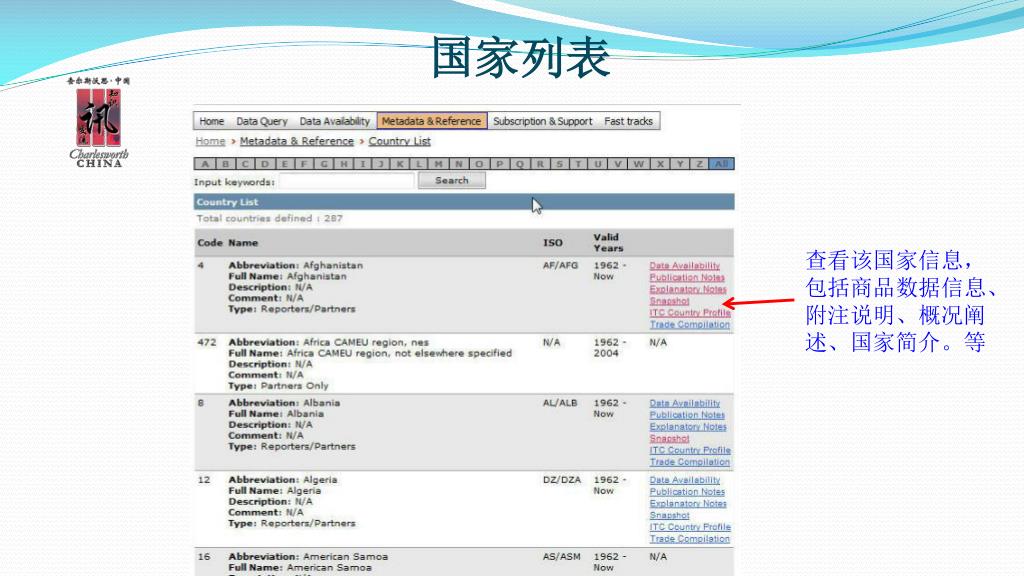Open Afghanistan Snapshot link
This screenshot has width=1024, height=576.
(x=669, y=301)
